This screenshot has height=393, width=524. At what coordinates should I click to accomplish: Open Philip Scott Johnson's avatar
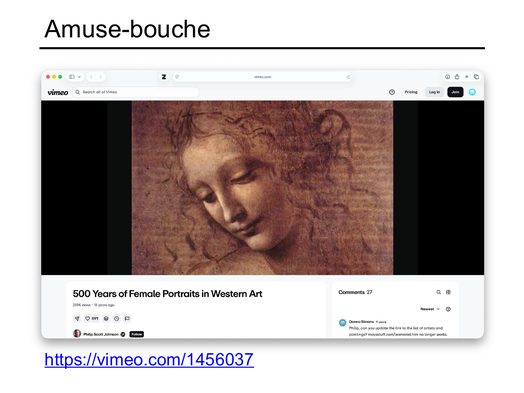77,334
